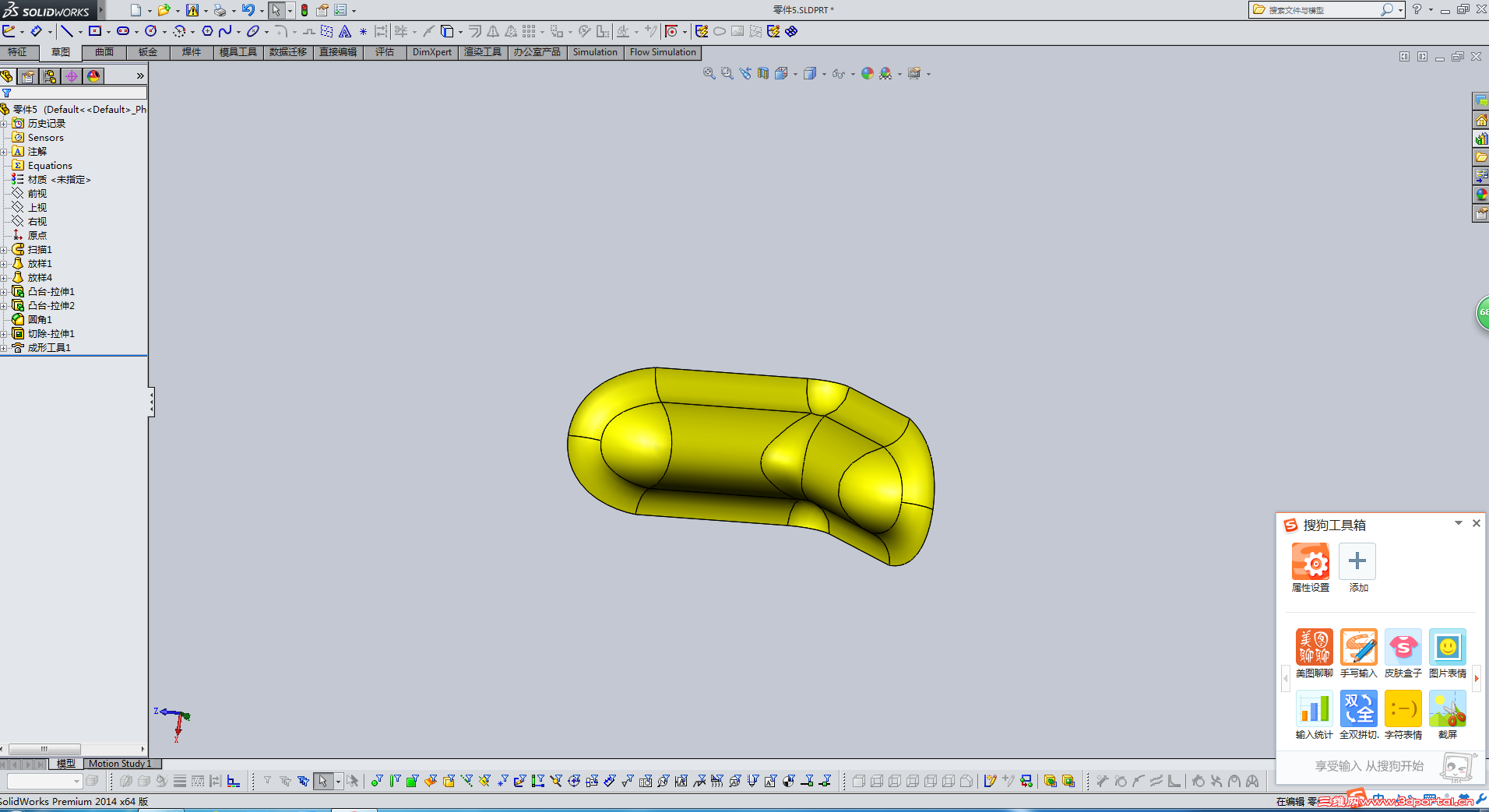Image resolution: width=1489 pixels, height=812 pixels.
Task: Click Zoom to Fit in the view toolbar
Action: pyautogui.click(x=709, y=73)
